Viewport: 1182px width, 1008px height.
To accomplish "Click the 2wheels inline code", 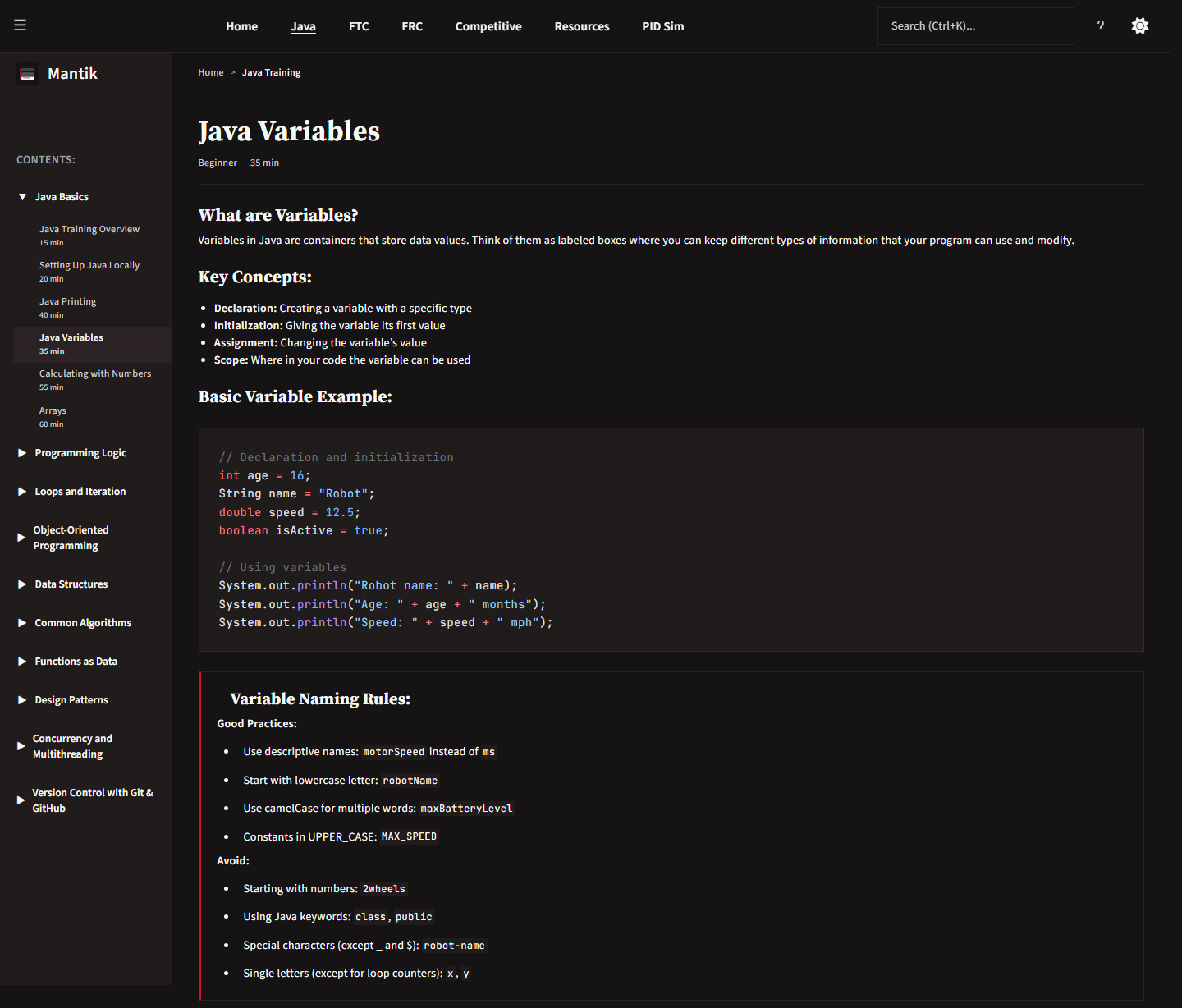I will coord(384,889).
